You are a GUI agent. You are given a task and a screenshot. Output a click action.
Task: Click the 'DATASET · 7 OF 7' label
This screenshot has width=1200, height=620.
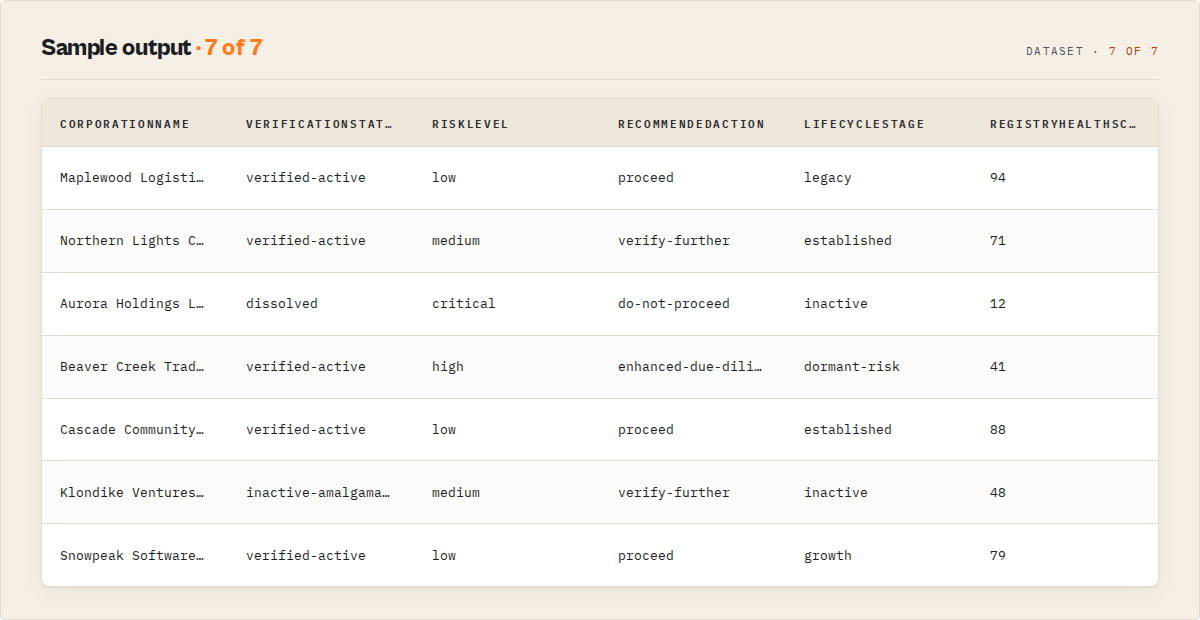coord(1092,51)
